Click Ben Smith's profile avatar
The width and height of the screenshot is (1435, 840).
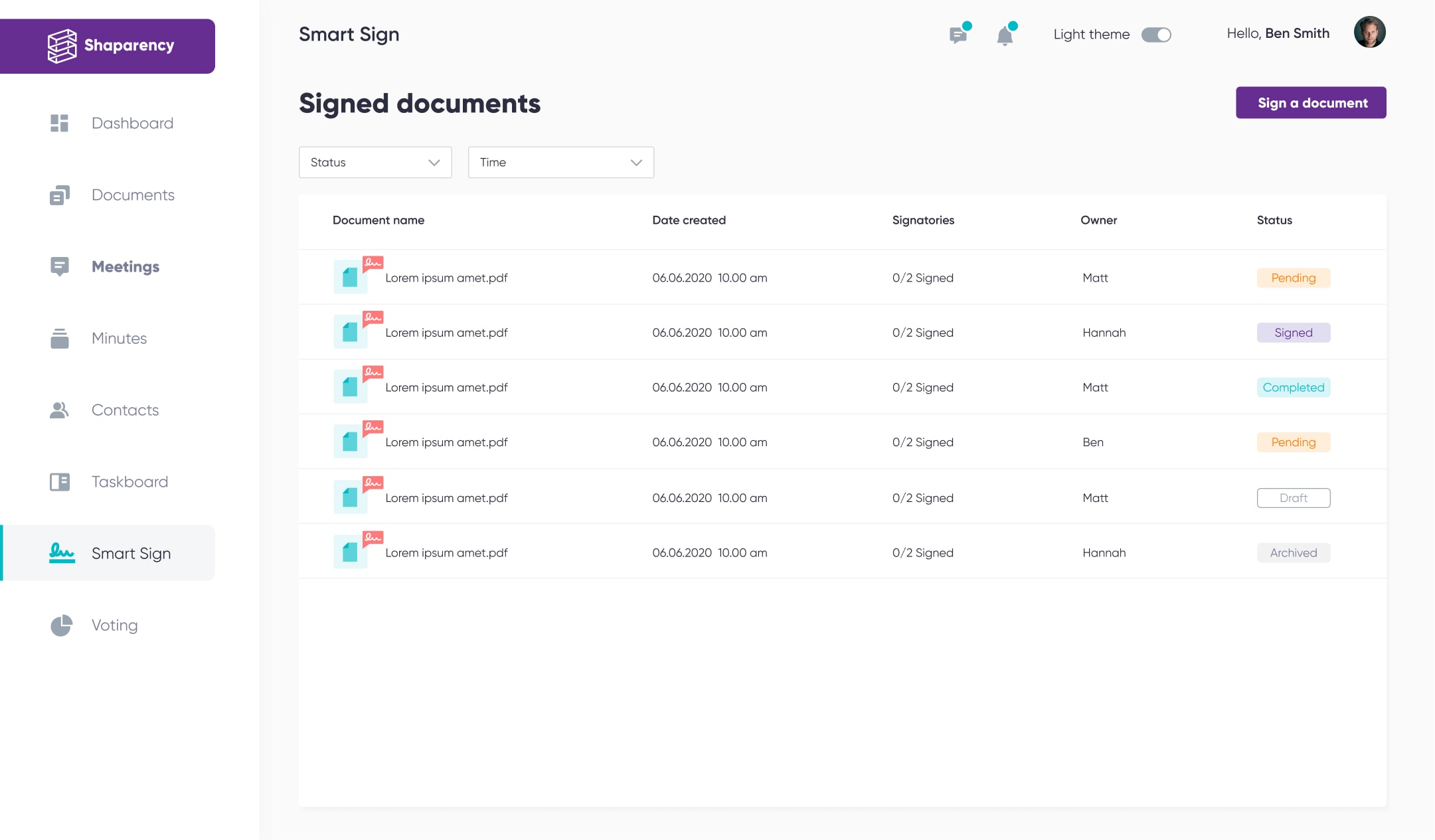[x=1369, y=33]
